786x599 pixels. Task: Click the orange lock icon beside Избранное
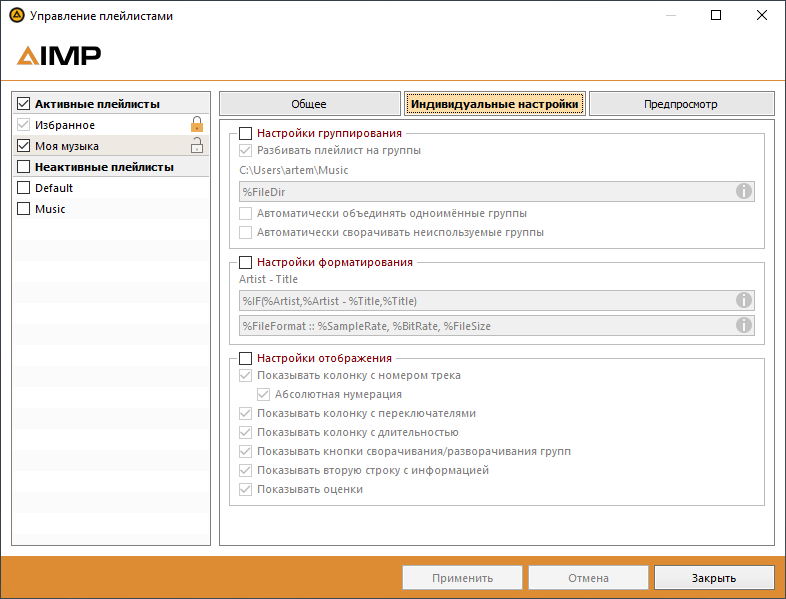tap(197, 125)
